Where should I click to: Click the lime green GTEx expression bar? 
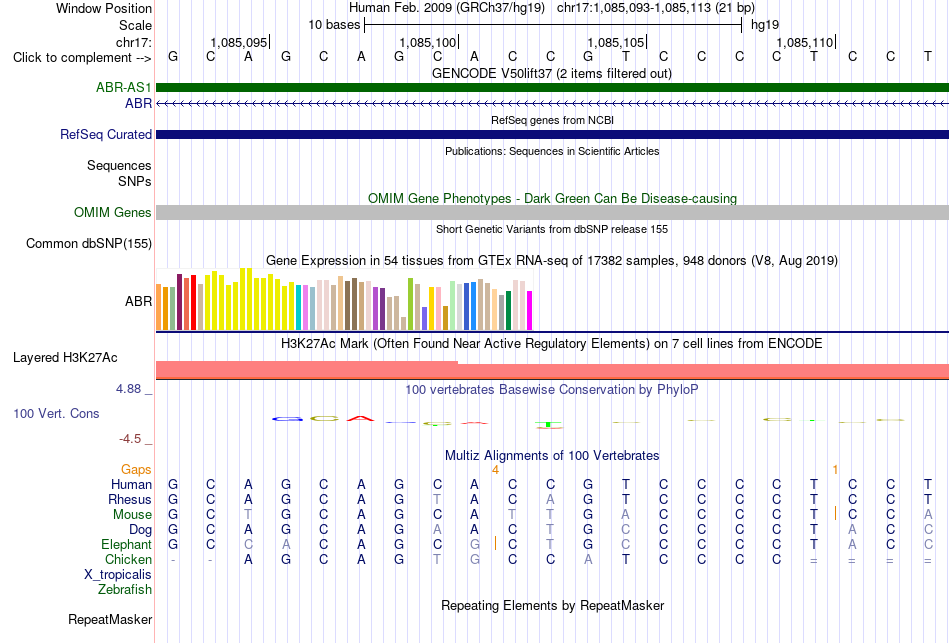(x=410, y=304)
